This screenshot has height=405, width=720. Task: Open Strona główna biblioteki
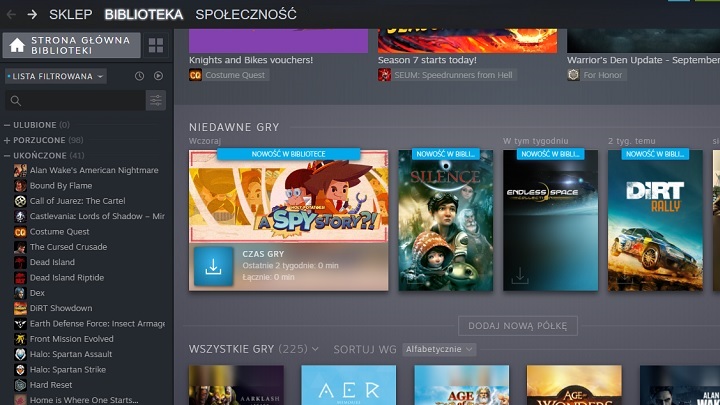[x=72, y=45]
